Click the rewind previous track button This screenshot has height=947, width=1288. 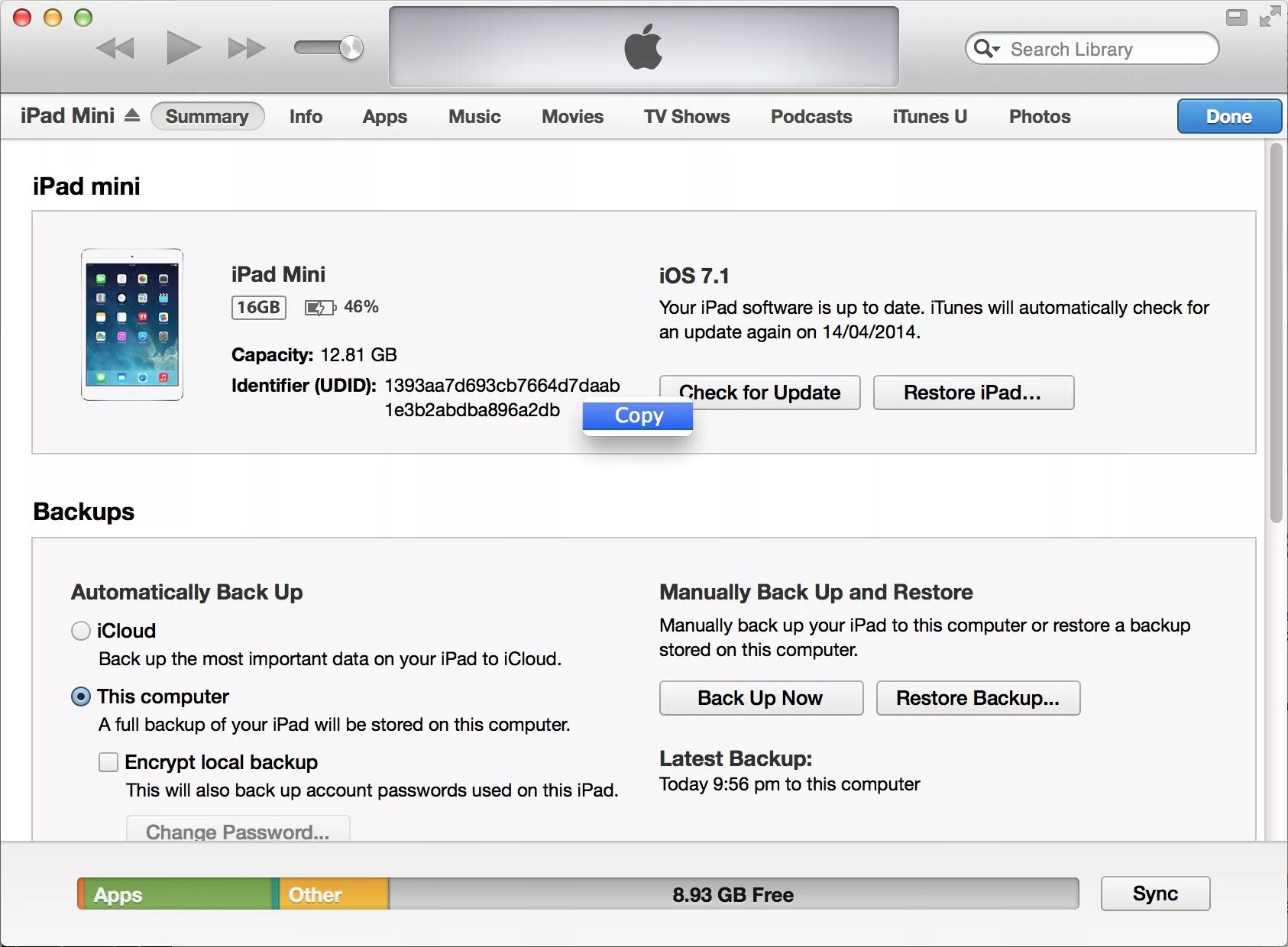point(115,49)
